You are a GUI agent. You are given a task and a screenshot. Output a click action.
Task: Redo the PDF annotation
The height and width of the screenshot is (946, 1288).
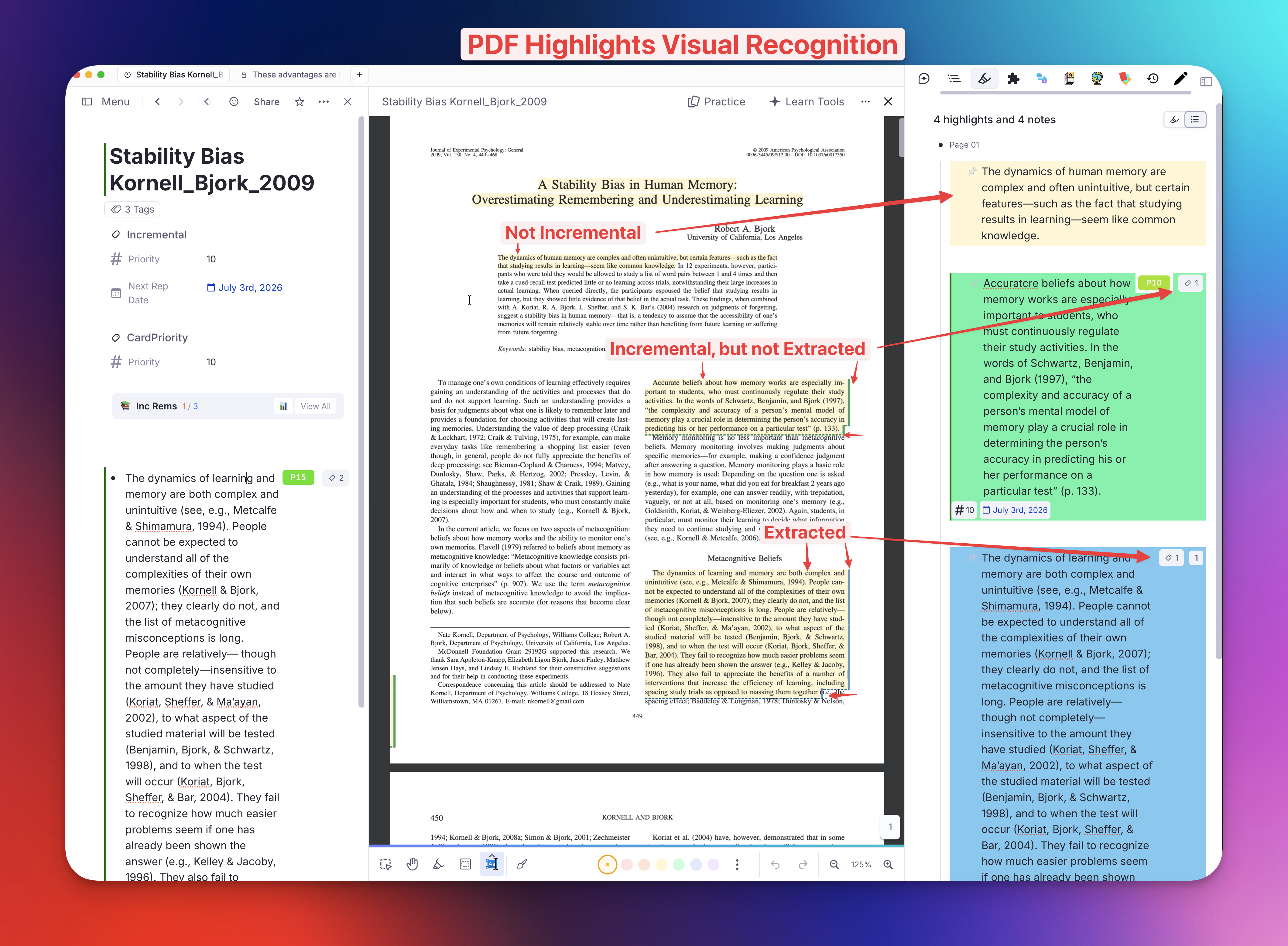coord(803,864)
